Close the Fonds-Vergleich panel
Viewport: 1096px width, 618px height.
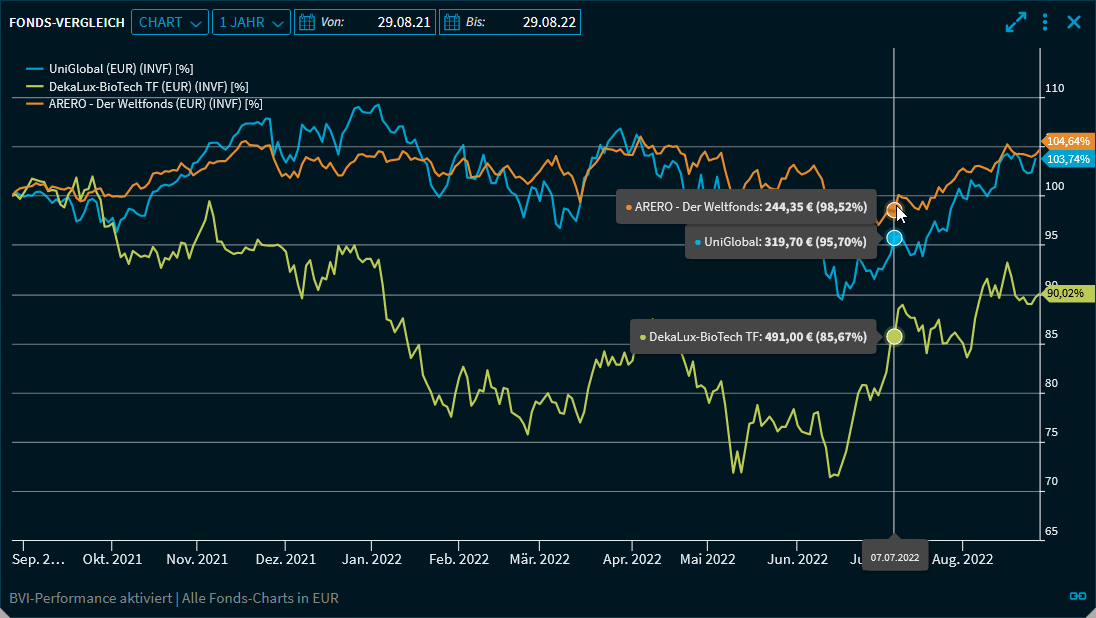(1074, 22)
